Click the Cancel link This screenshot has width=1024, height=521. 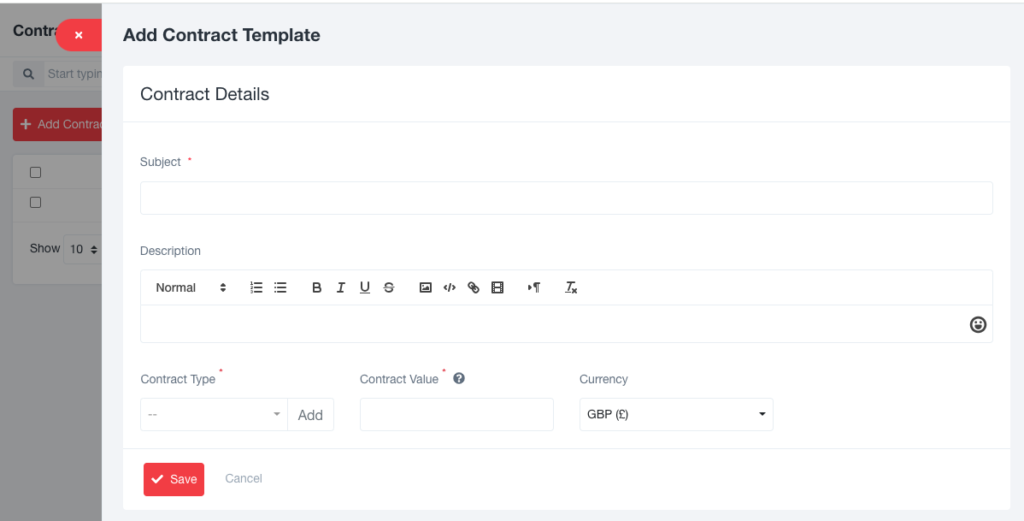pyautogui.click(x=244, y=479)
